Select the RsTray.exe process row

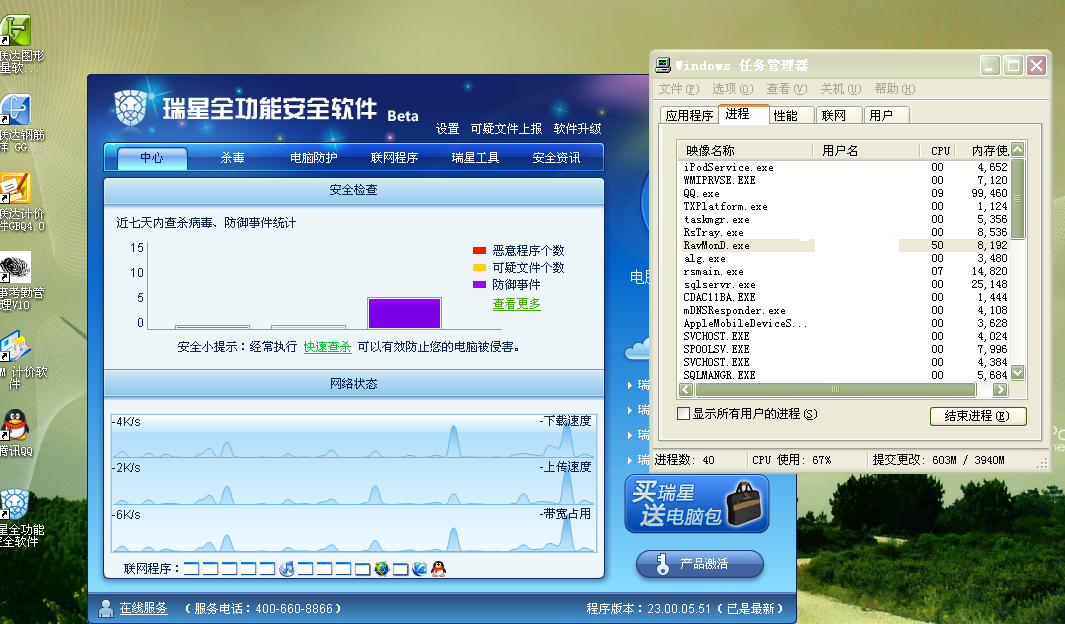coord(846,232)
